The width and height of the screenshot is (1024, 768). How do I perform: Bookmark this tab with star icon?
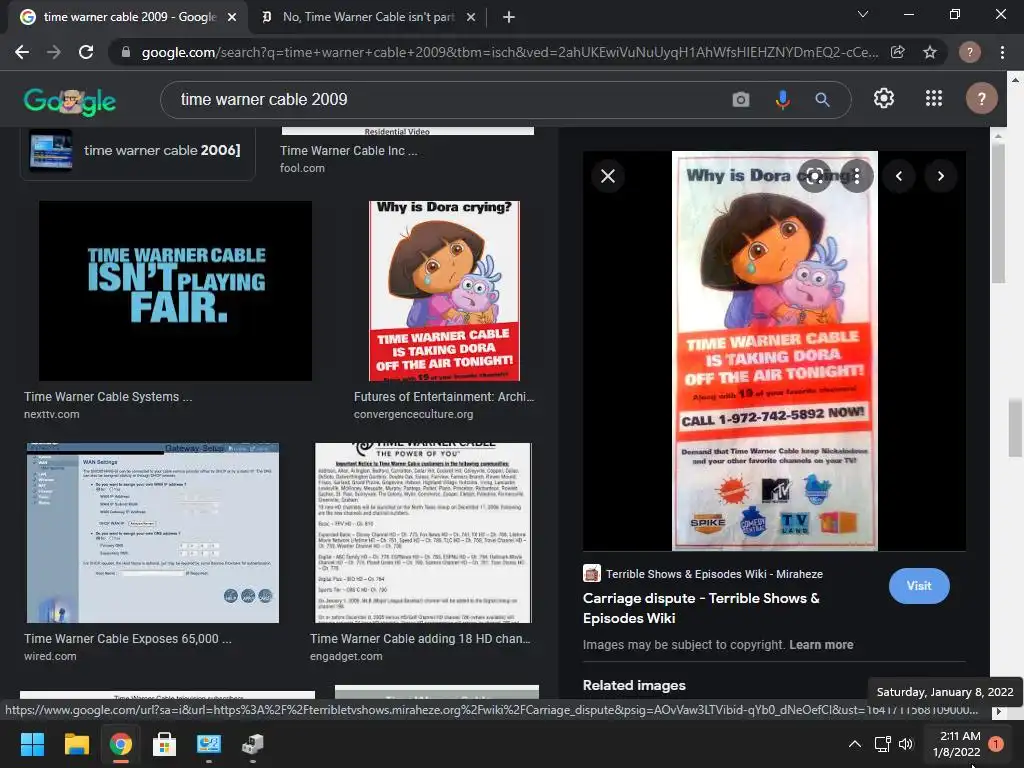click(930, 52)
